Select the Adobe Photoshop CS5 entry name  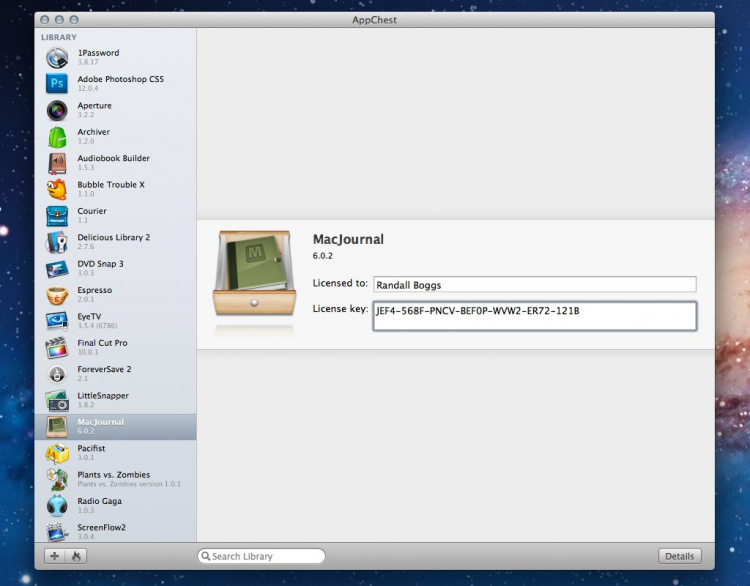tap(121, 79)
